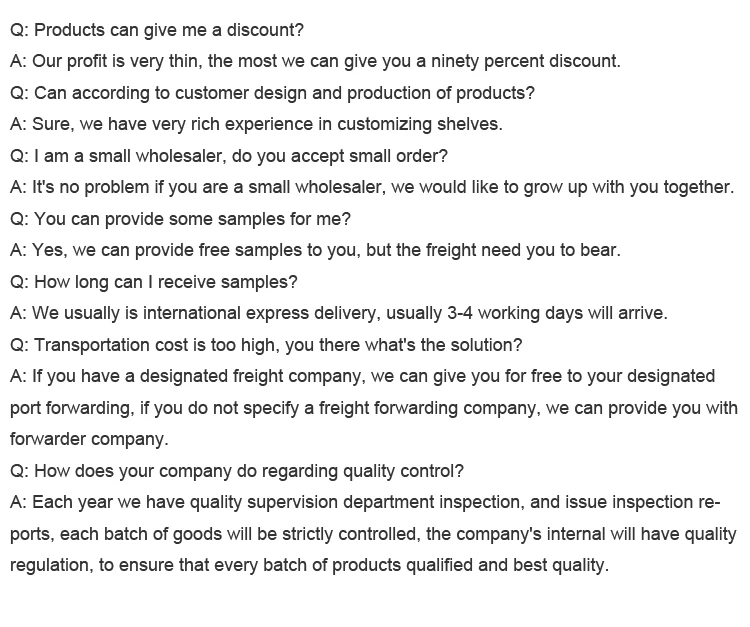Select the line starting "port forwarding, if you do not specify"
Image resolution: width=750 pixels, height=627 pixels.
[x=374, y=408]
